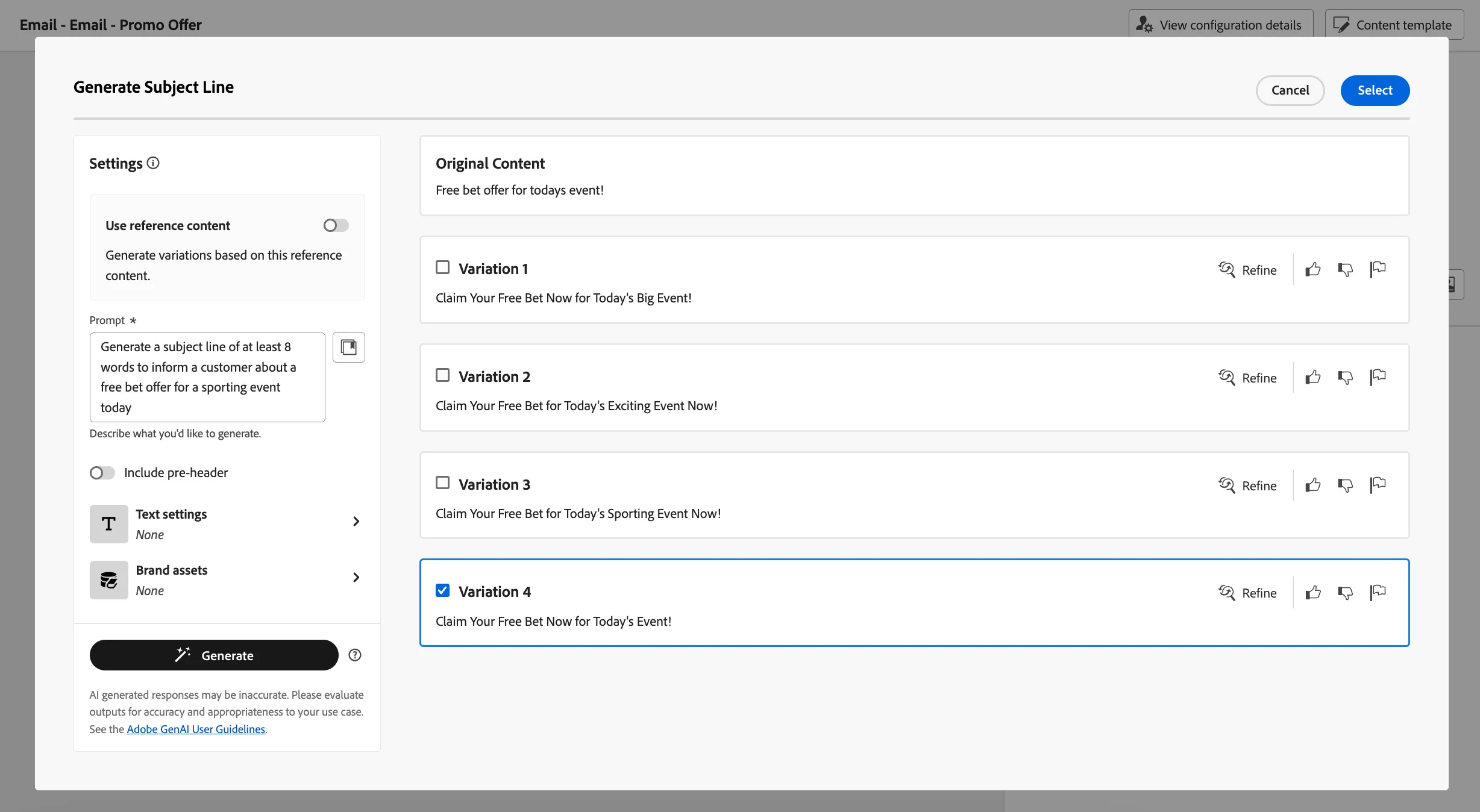Downvote Variation 4 with thumbs down
1480x812 pixels.
tap(1345, 593)
